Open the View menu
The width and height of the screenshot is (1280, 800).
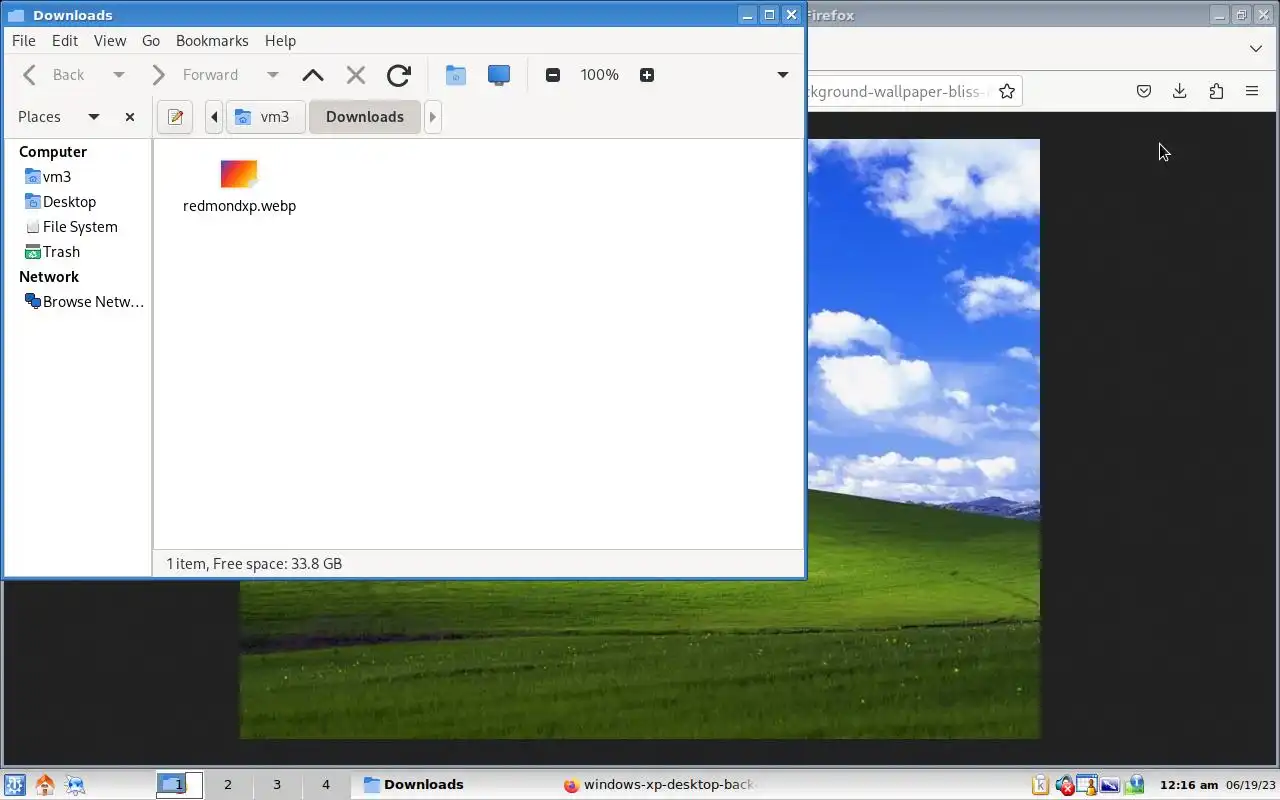click(x=110, y=41)
